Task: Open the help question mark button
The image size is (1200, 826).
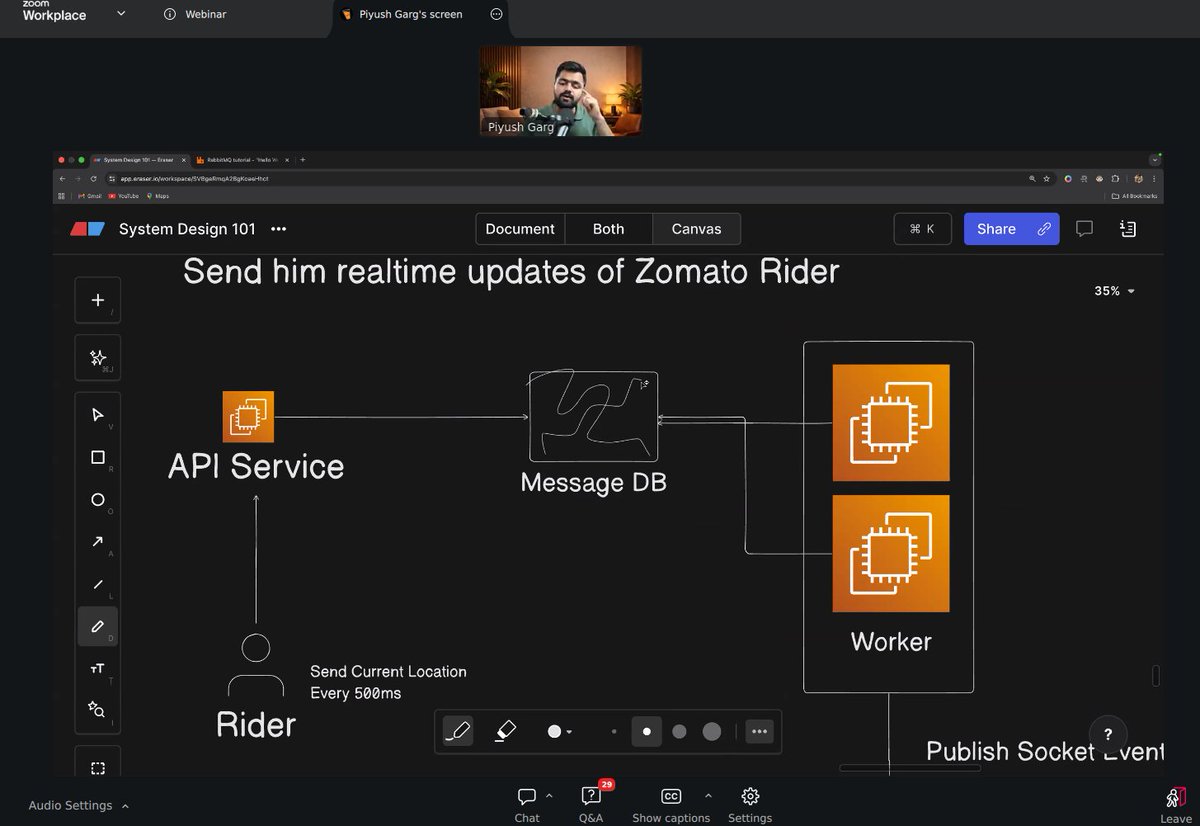Action: pos(1108,734)
